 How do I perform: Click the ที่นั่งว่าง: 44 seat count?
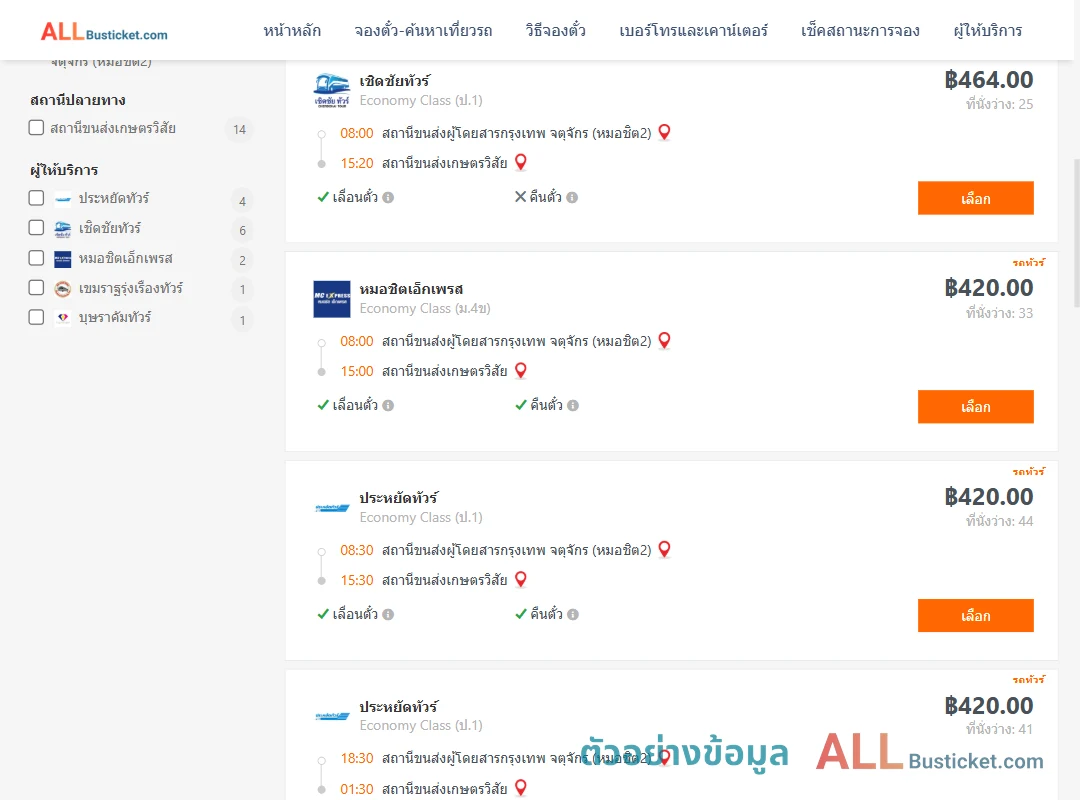(999, 521)
